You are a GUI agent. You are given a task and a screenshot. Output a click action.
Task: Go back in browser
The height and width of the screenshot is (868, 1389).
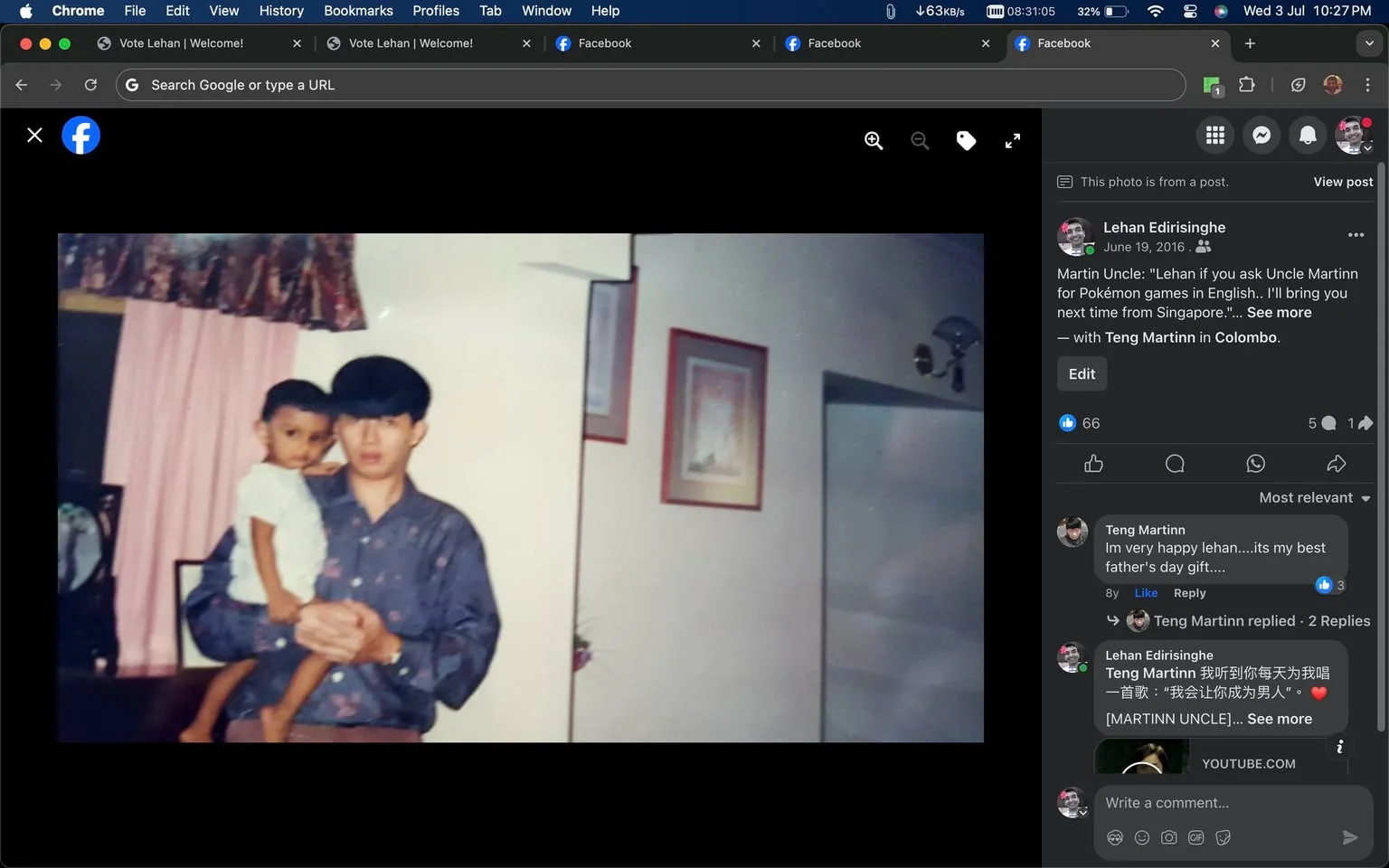[x=22, y=85]
